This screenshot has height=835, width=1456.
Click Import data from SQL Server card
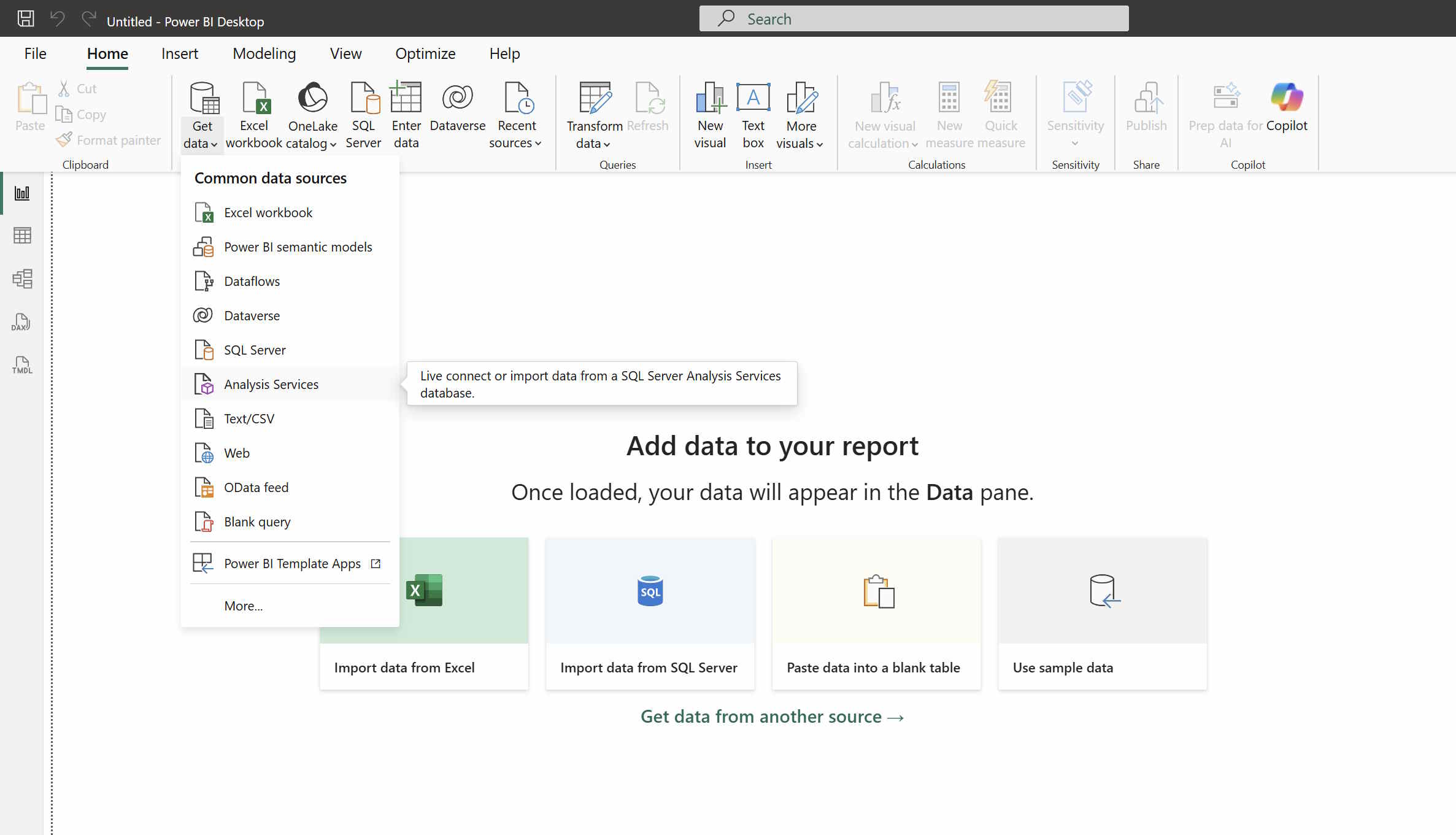pyautogui.click(x=650, y=614)
